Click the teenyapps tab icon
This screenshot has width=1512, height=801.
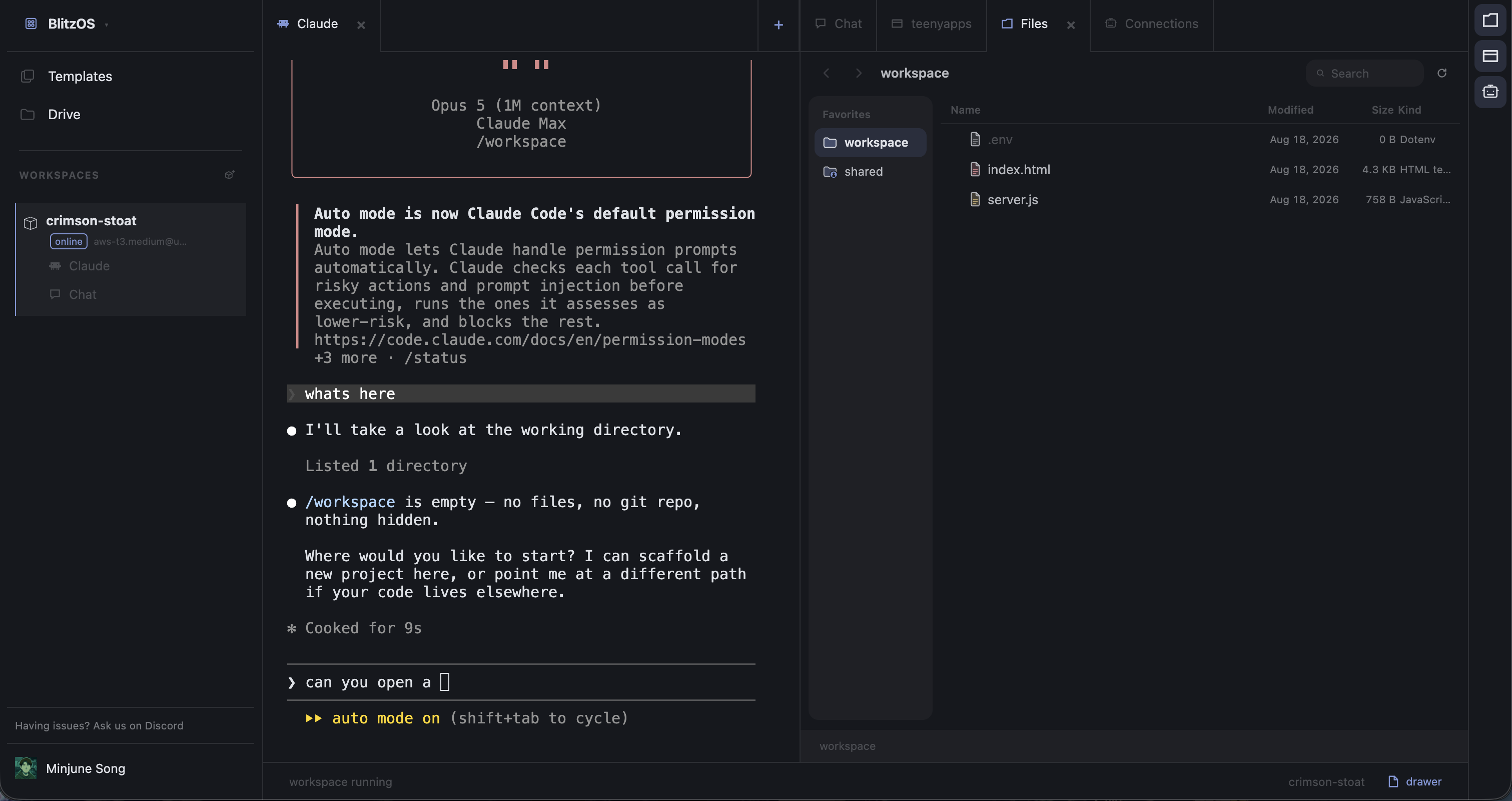coord(897,24)
